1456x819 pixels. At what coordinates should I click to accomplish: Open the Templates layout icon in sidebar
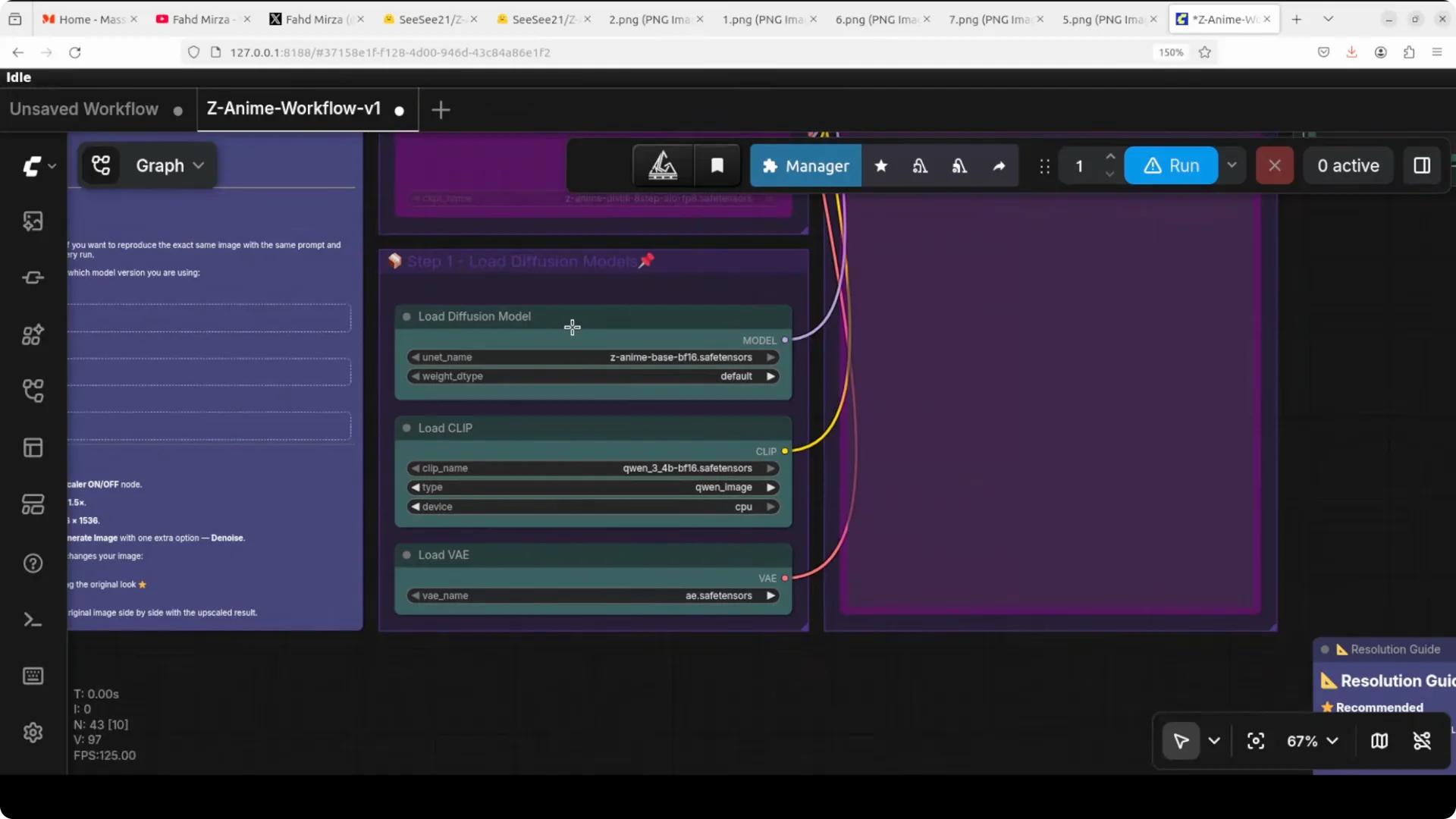[x=33, y=447]
